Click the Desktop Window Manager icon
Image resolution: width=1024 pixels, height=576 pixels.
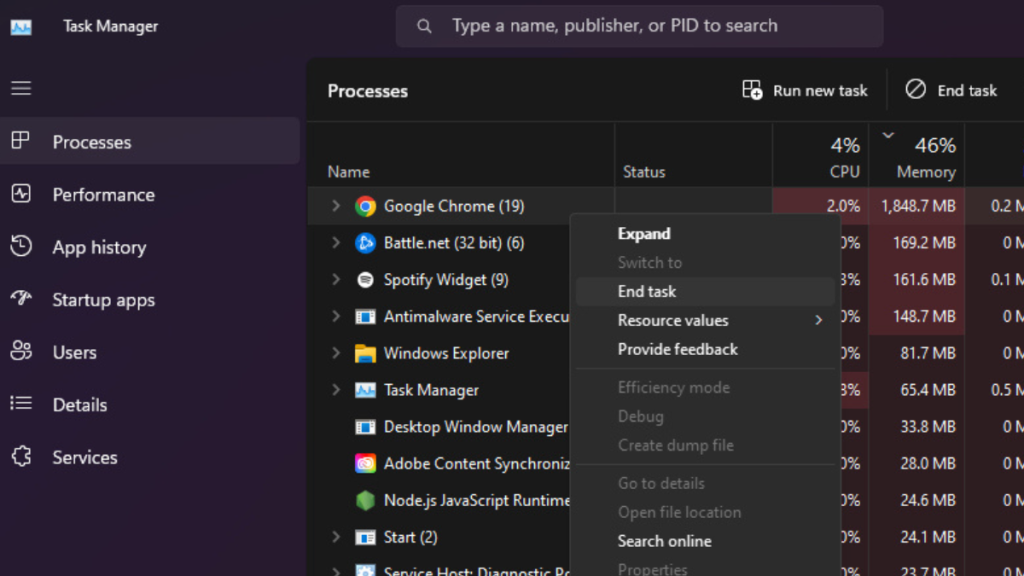pyautogui.click(x=365, y=427)
